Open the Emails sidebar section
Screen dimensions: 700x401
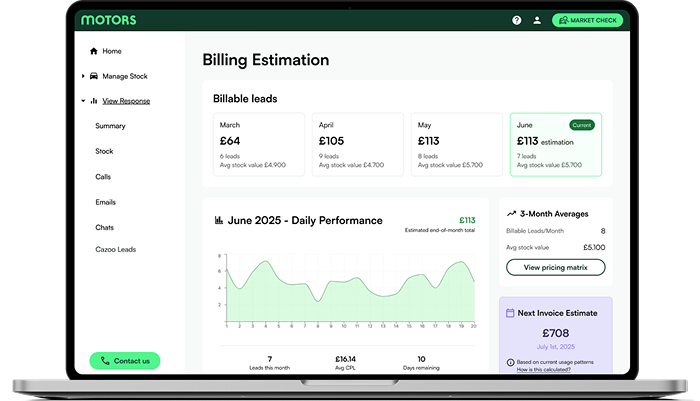click(105, 202)
